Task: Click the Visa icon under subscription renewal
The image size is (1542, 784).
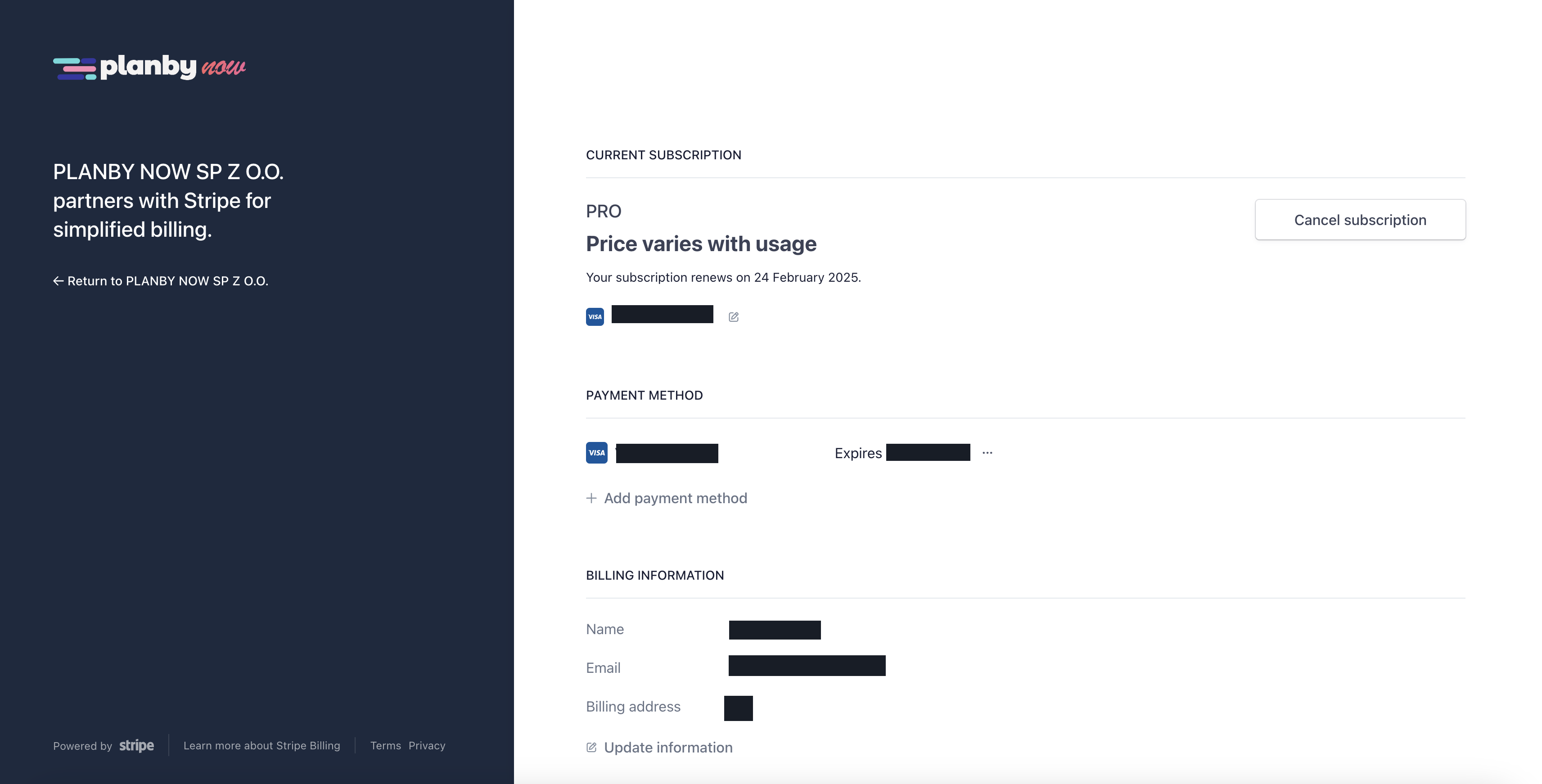Action: tap(595, 316)
